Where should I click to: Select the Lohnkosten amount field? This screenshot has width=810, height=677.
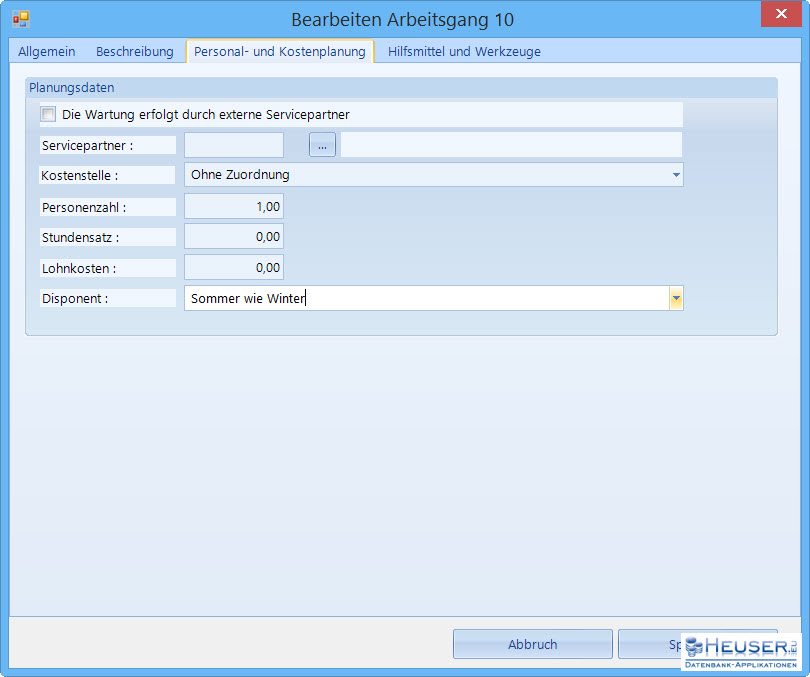(x=234, y=267)
